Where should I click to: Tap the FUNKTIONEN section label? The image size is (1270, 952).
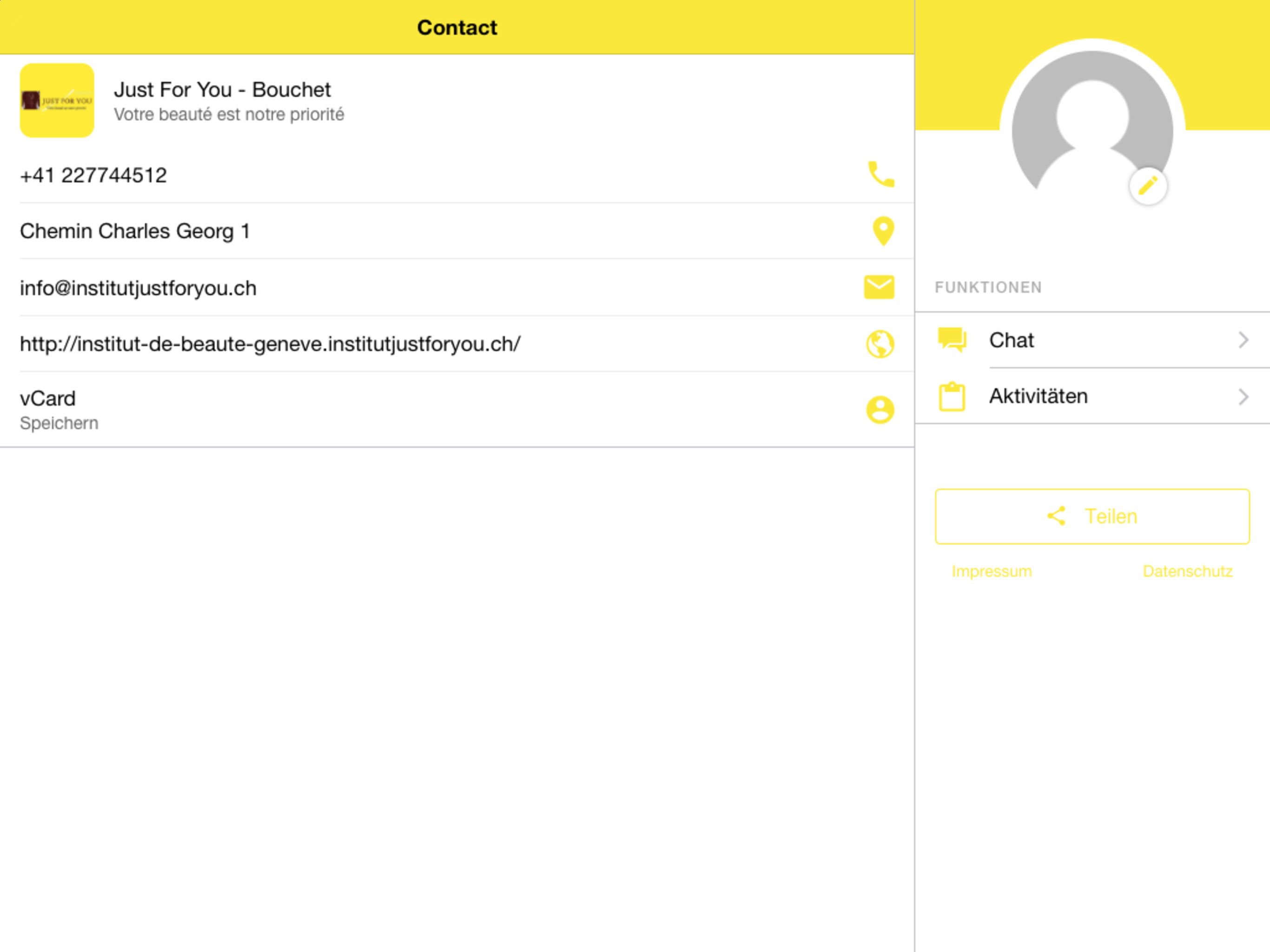[988, 287]
